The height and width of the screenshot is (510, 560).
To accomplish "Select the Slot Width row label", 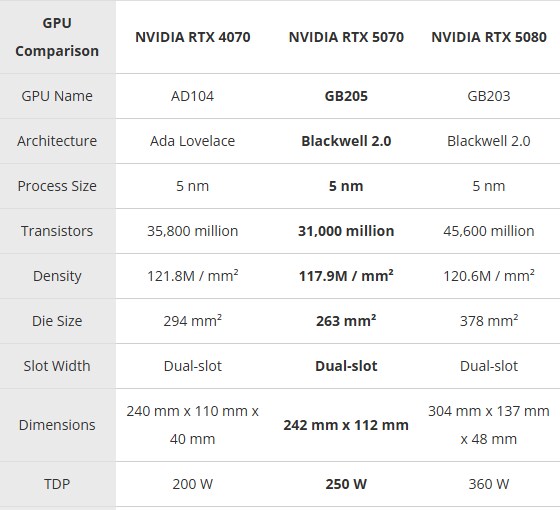I will [57, 366].
